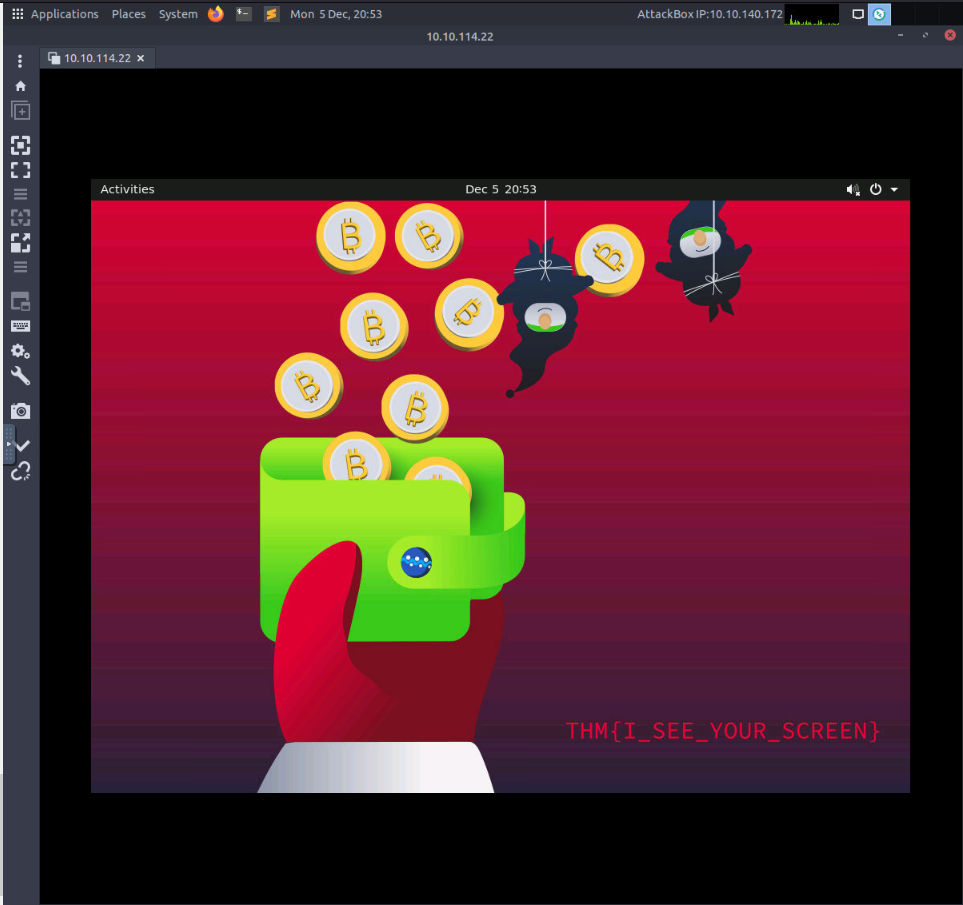Viewport: 963px width, 905px height.
Task: Open Remmina main window via home icon
Action: (20, 86)
